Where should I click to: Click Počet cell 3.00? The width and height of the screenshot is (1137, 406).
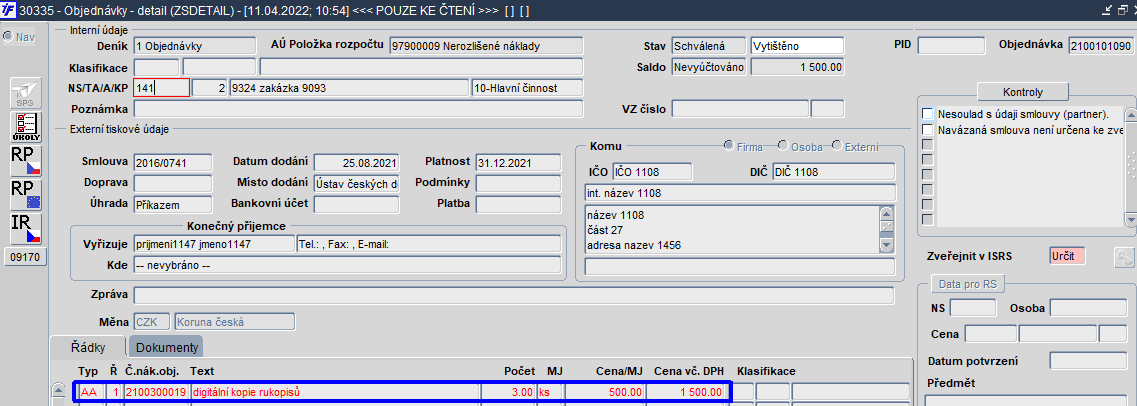tap(510, 392)
